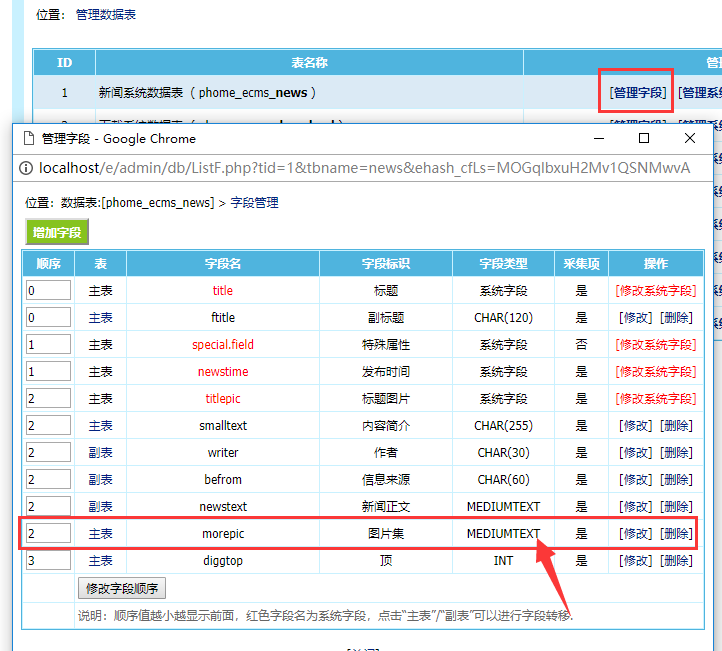Click 字段类型 column header

[503, 264]
